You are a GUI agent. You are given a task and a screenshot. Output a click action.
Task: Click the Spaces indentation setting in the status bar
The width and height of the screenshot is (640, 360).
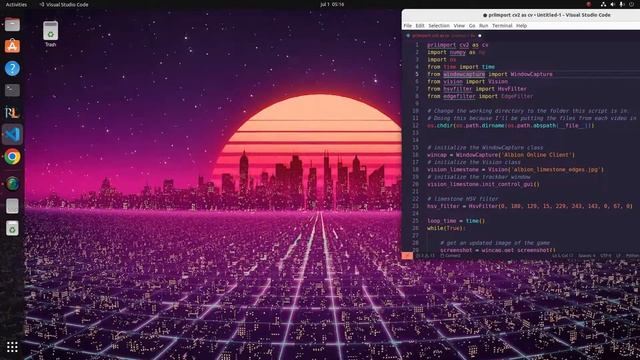pos(587,256)
